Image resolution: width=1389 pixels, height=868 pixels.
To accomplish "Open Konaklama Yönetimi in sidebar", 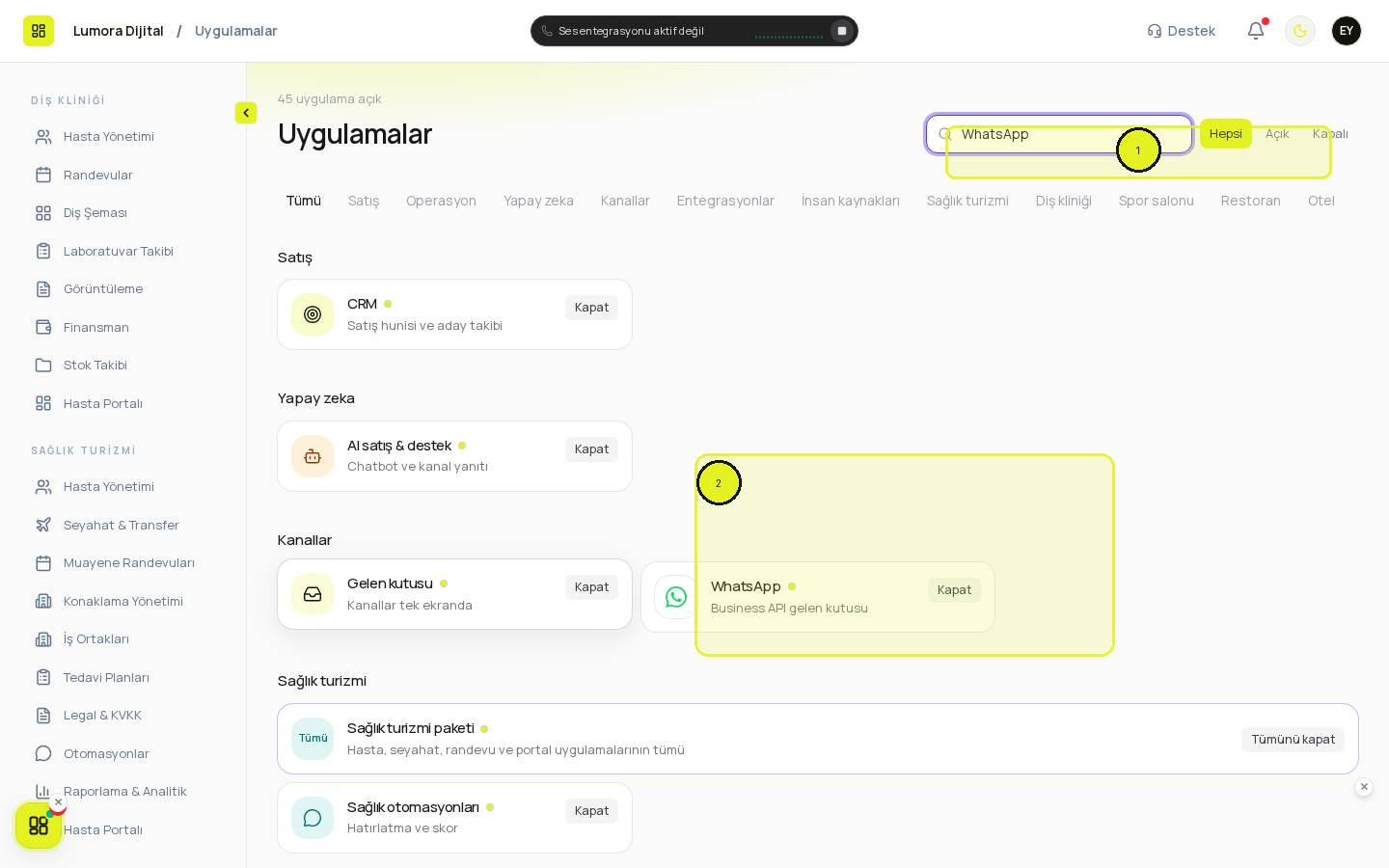I will pyautogui.click(x=123, y=601).
